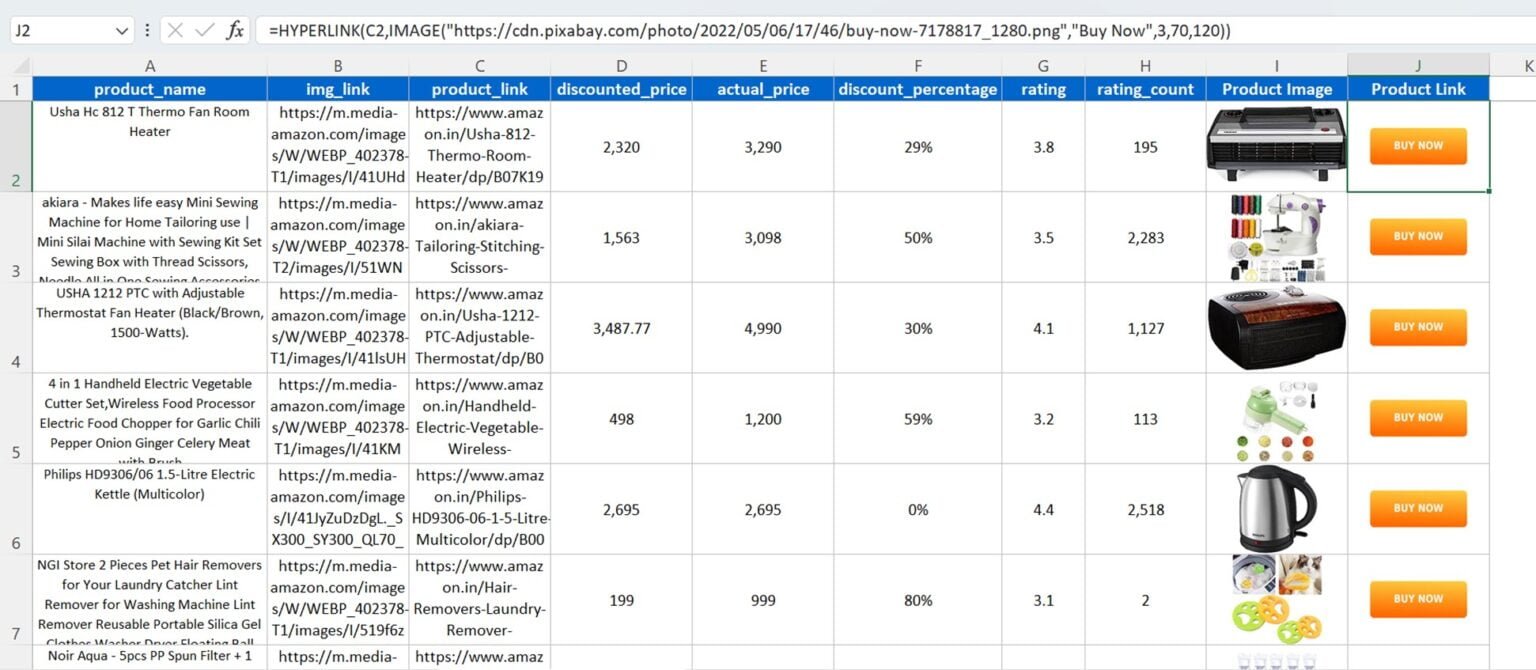This screenshot has height=670, width=1536.
Task: Click Buy Now for the Philips Electric Kettle
Action: pyautogui.click(x=1417, y=508)
